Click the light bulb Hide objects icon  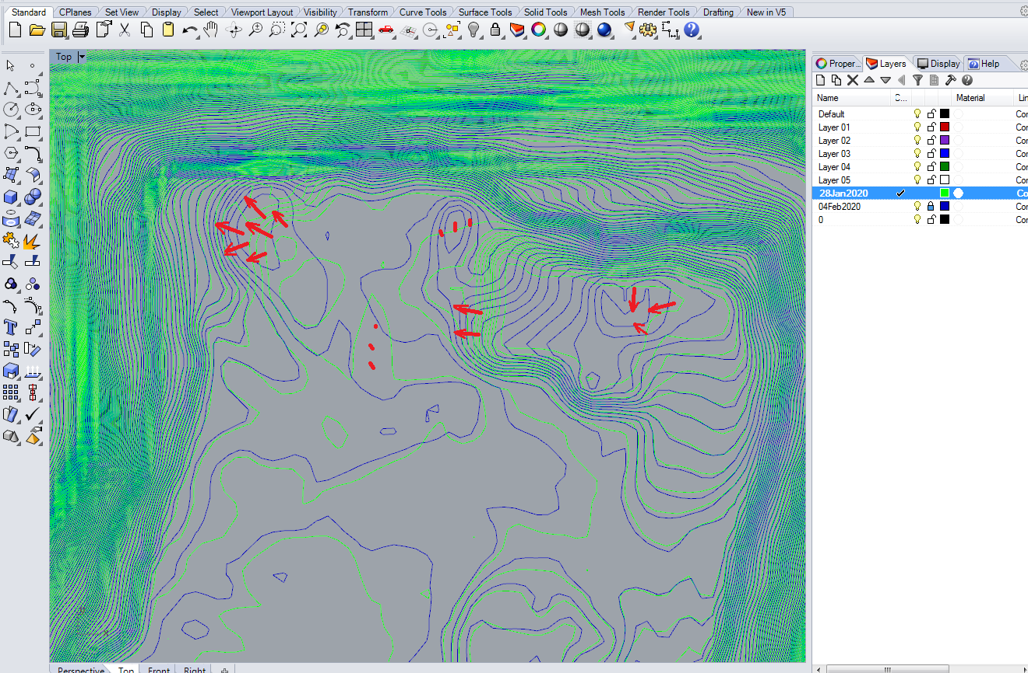point(473,30)
